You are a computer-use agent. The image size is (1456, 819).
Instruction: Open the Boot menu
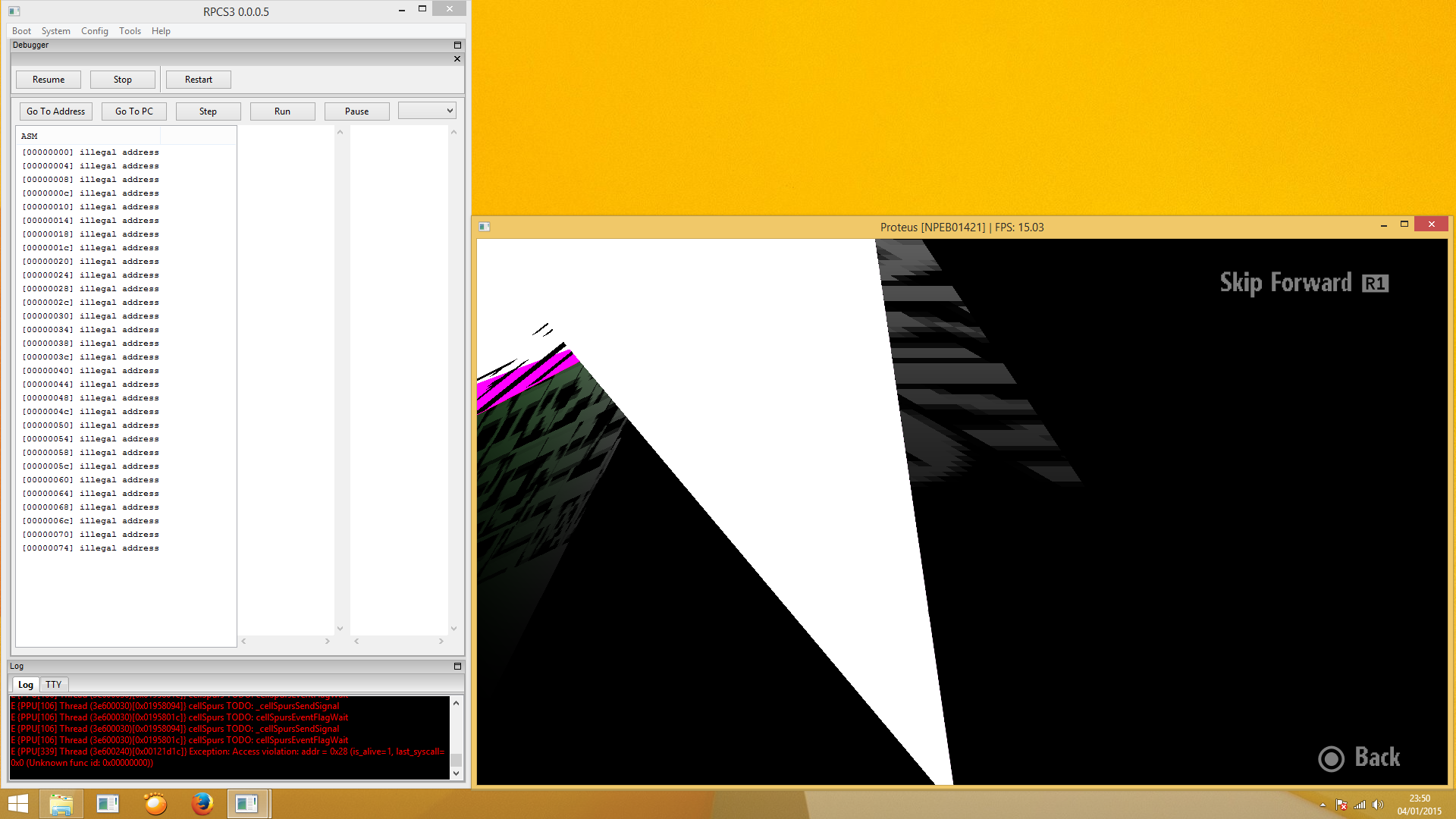coord(21,31)
